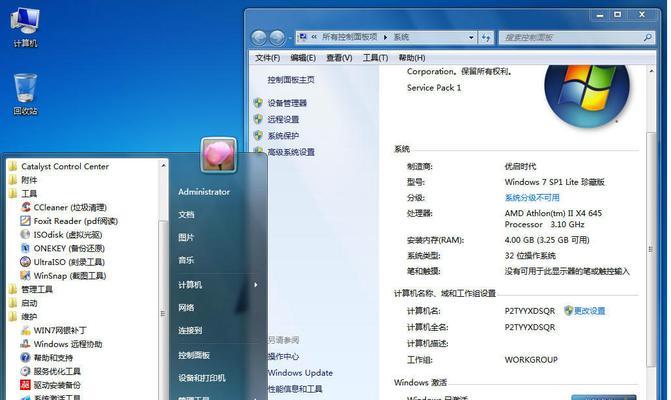Launch WinSnap (截图工具)
Screen dimensions: 671x400
click(63, 276)
